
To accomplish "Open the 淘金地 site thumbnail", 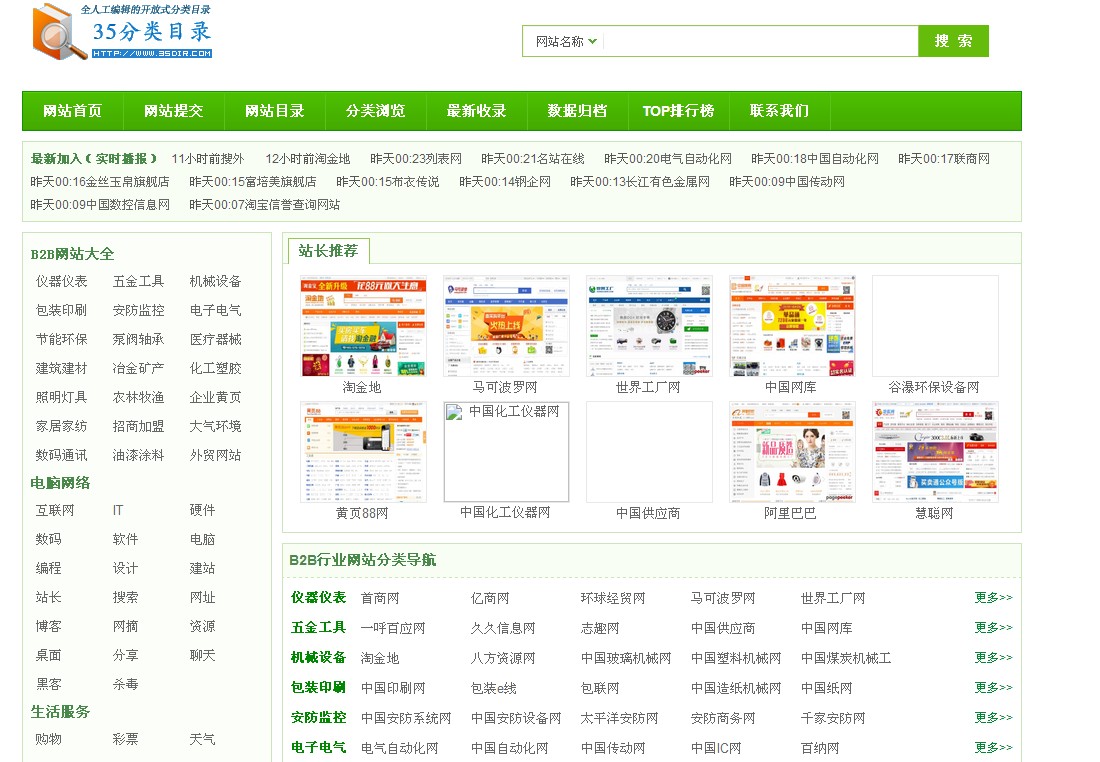I will point(363,326).
